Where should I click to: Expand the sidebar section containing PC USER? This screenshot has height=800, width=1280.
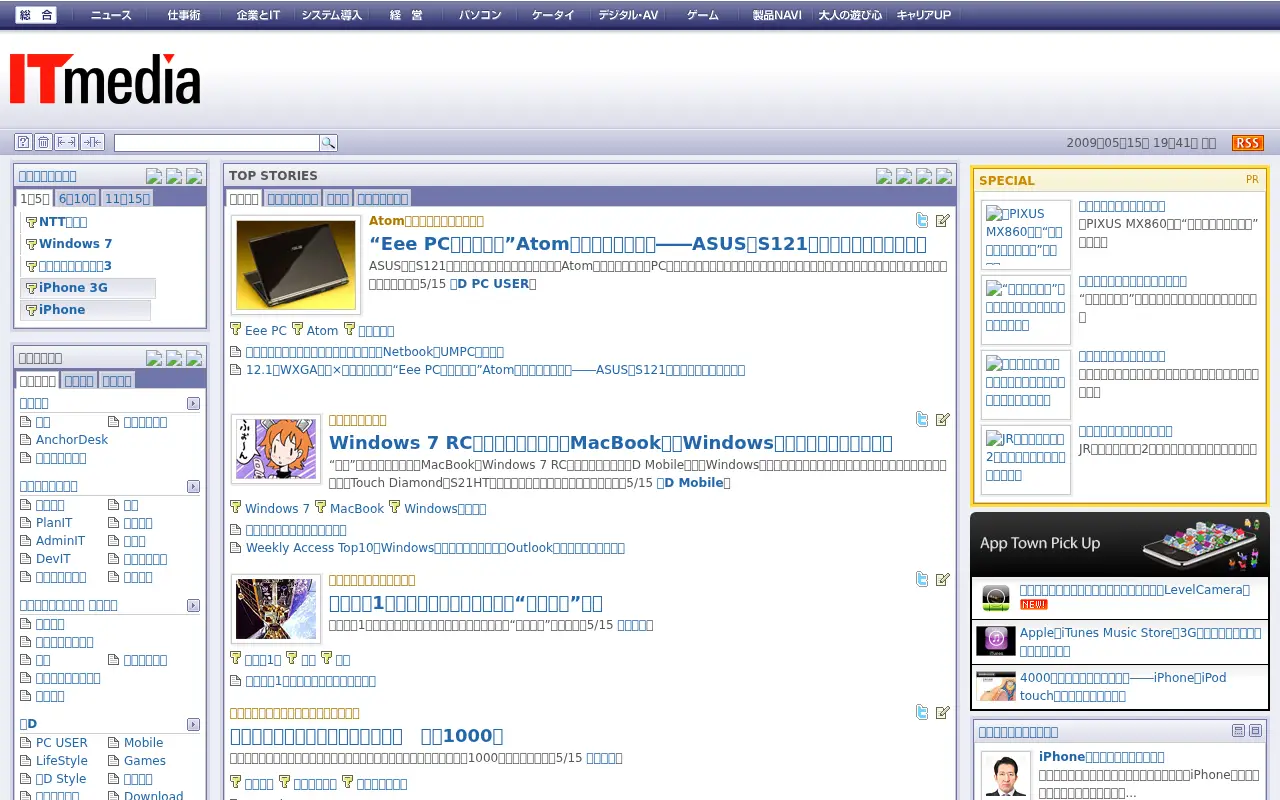pos(193,724)
